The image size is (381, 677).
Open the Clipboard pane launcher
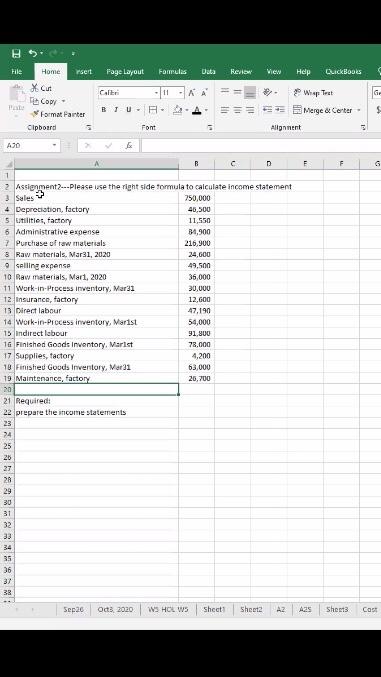[89, 127]
